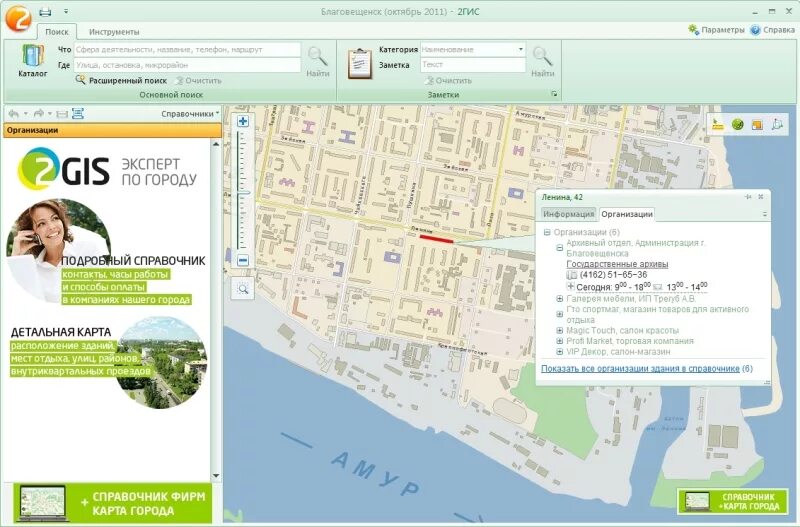Open the Каталог catalog icon
The width and height of the screenshot is (800, 527).
pyautogui.click(x=33, y=61)
